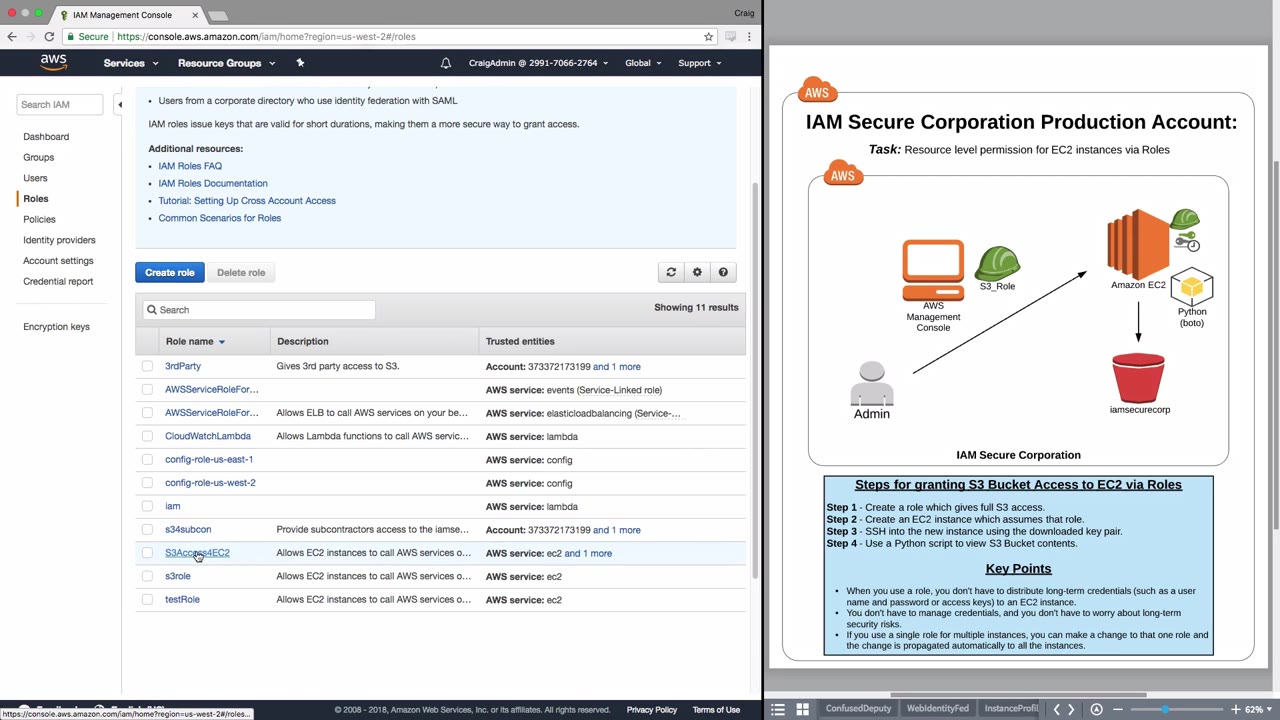Go to next sheet in diagram app

click(x=1071, y=709)
